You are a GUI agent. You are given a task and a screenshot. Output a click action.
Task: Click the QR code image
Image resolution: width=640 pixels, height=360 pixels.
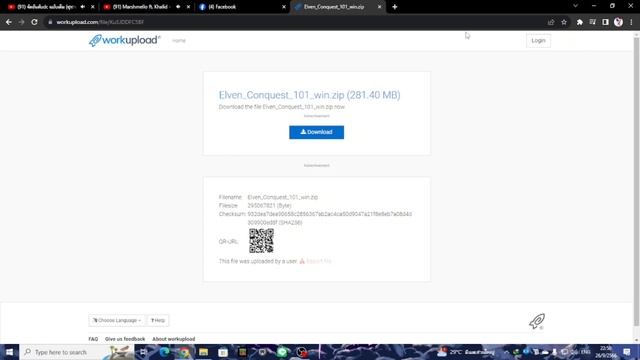click(x=261, y=241)
